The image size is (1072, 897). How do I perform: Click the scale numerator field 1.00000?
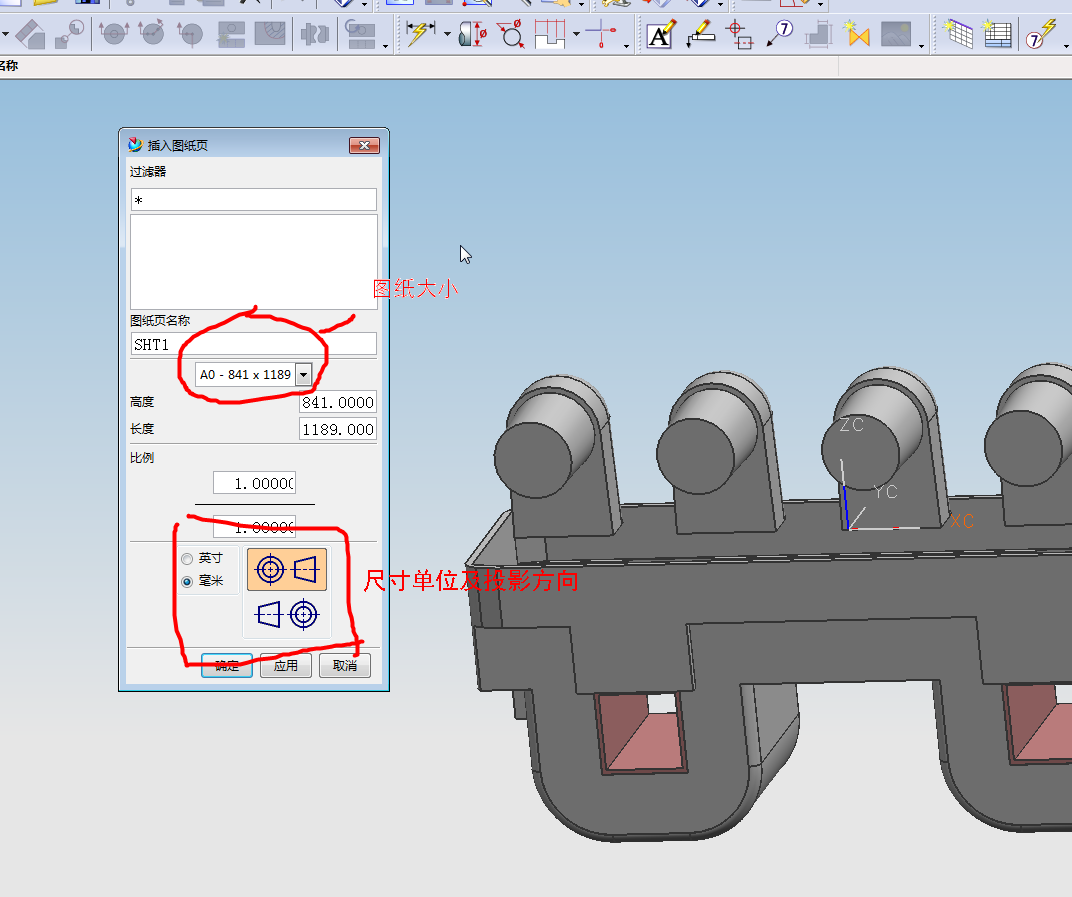click(254, 483)
